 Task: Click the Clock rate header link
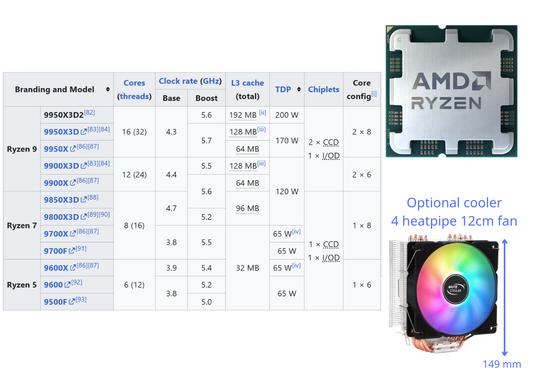coord(178,81)
